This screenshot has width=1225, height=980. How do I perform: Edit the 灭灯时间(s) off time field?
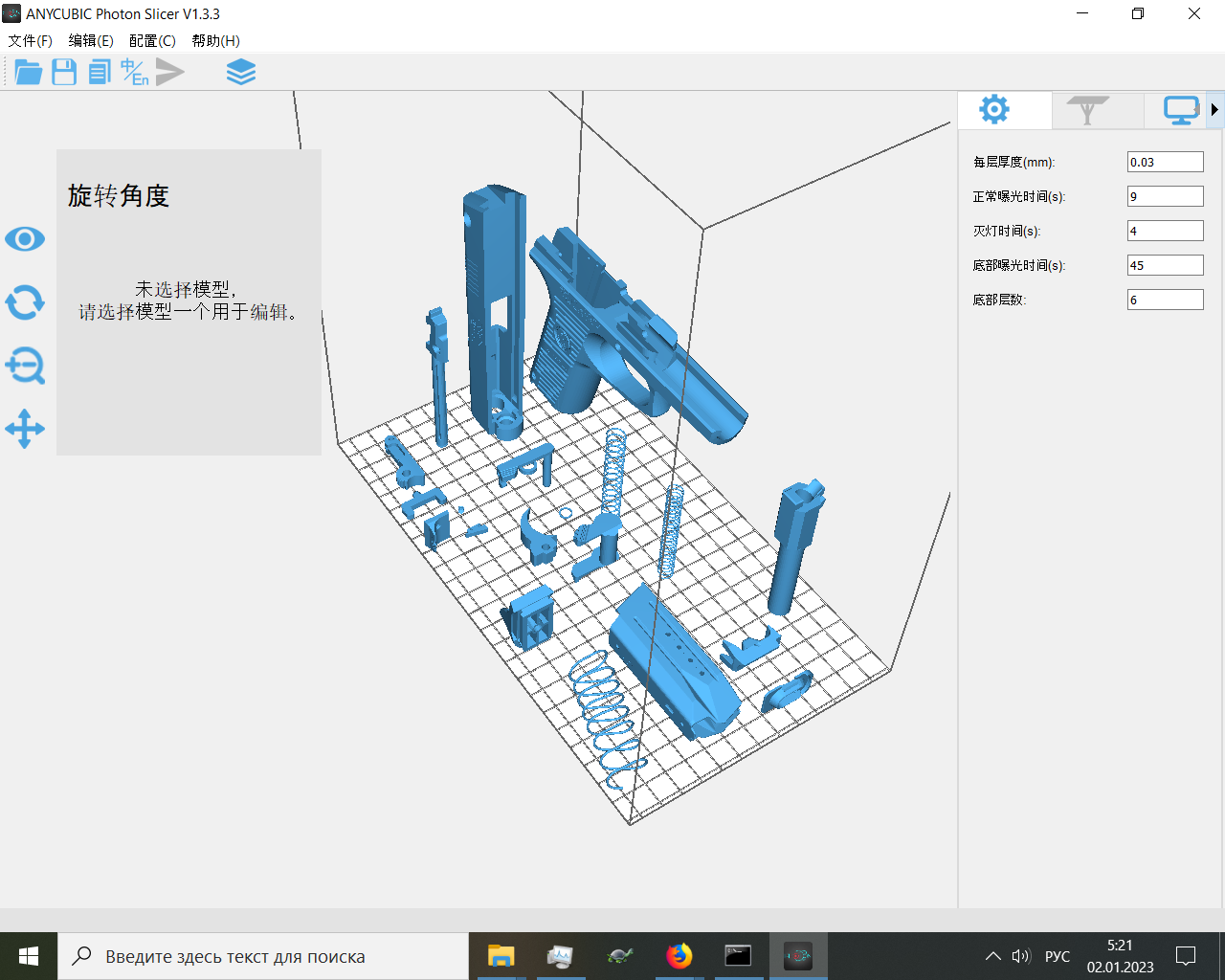(1165, 231)
